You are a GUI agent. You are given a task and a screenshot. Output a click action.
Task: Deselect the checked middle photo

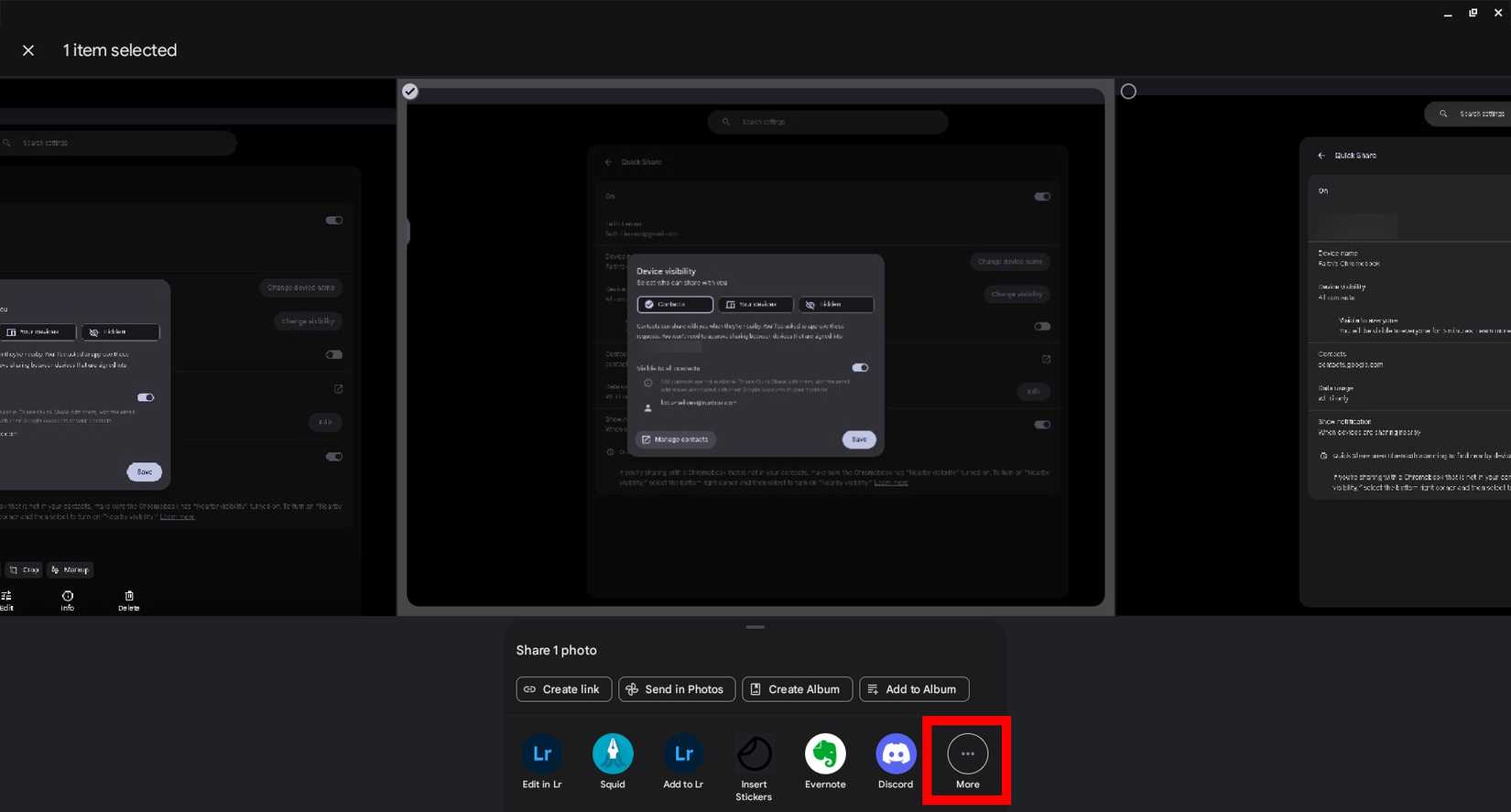click(x=410, y=92)
